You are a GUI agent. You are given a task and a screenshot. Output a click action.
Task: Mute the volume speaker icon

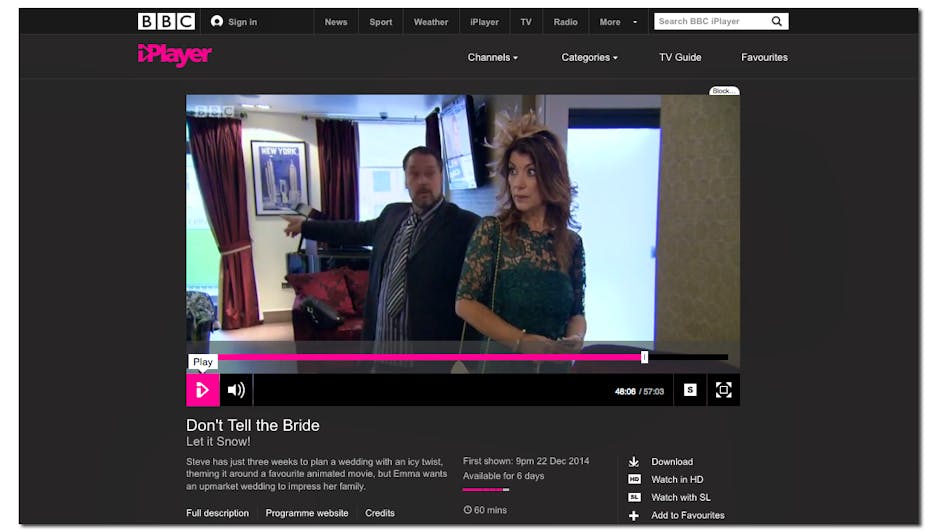tap(236, 390)
